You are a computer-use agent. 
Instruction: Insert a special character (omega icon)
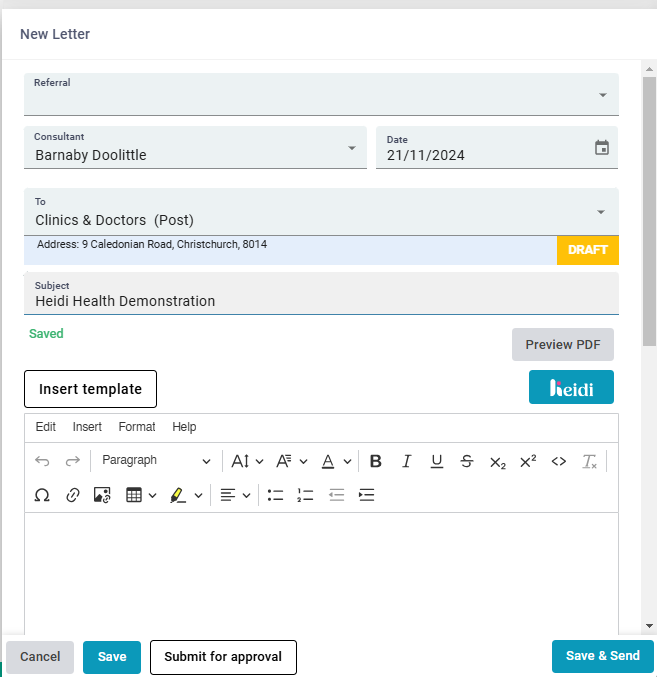(x=42, y=495)
